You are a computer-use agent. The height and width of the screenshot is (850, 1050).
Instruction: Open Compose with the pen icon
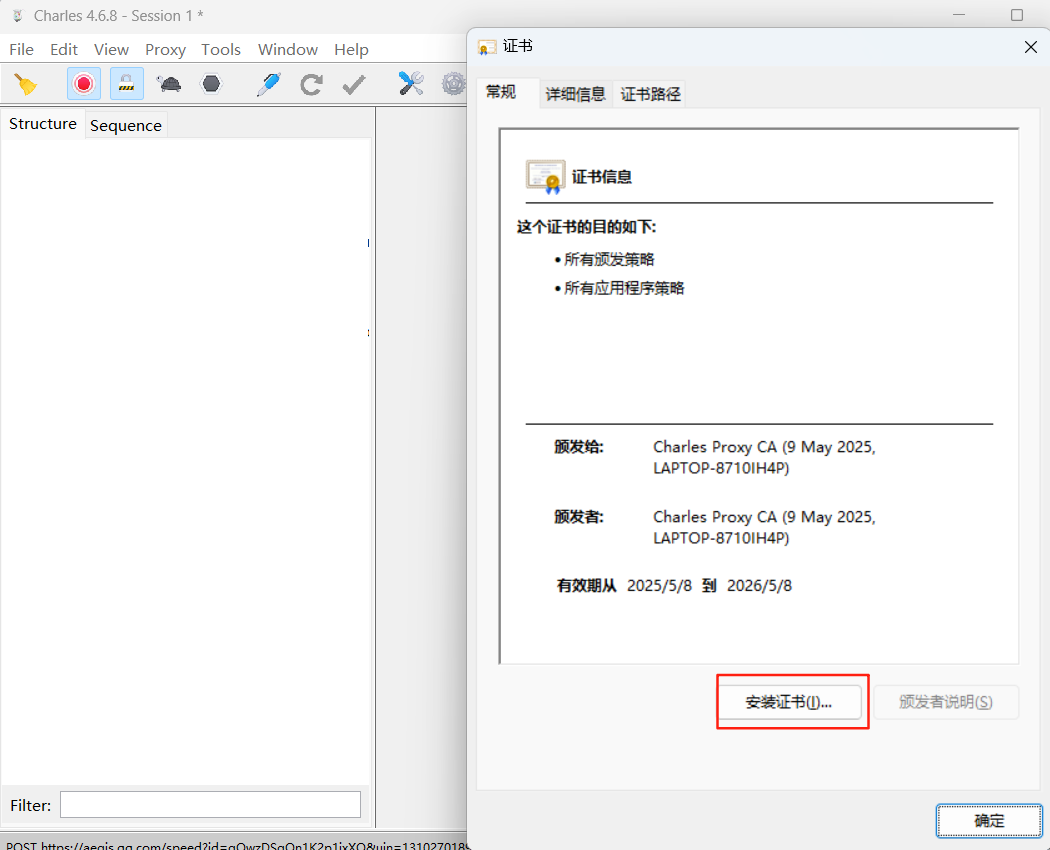[267, 84]
